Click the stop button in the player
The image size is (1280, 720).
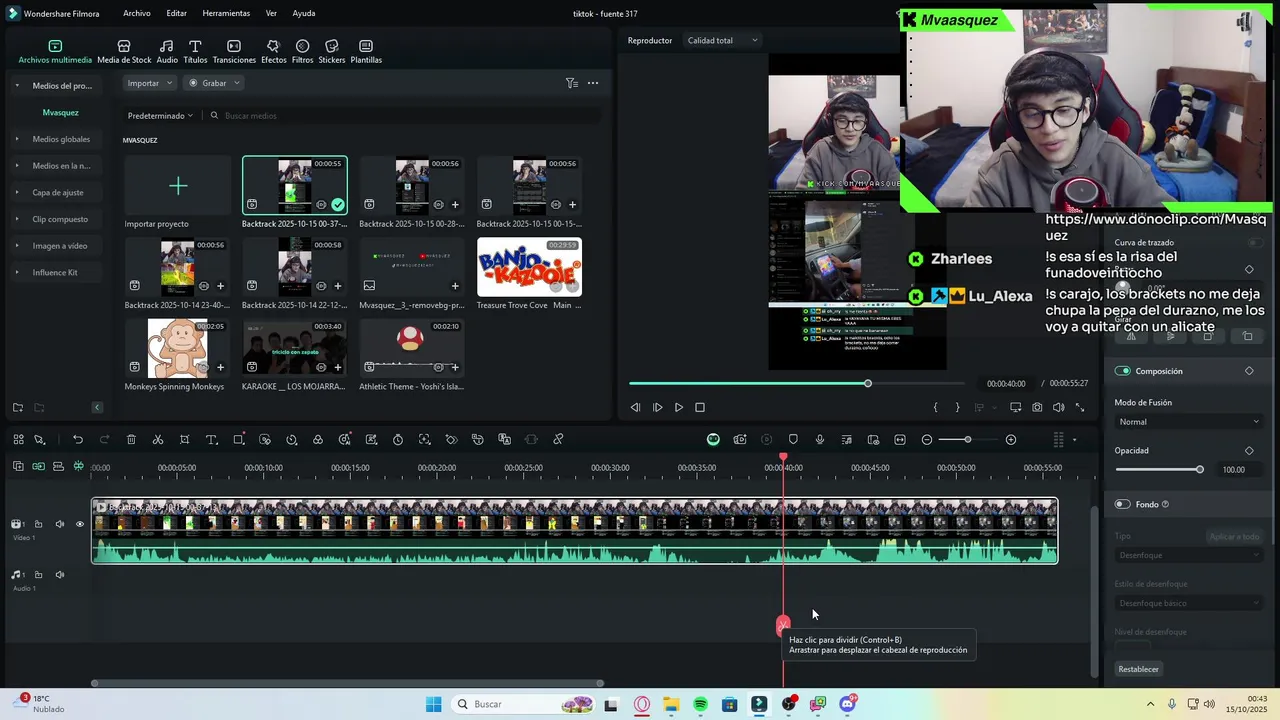pos(700,408)
